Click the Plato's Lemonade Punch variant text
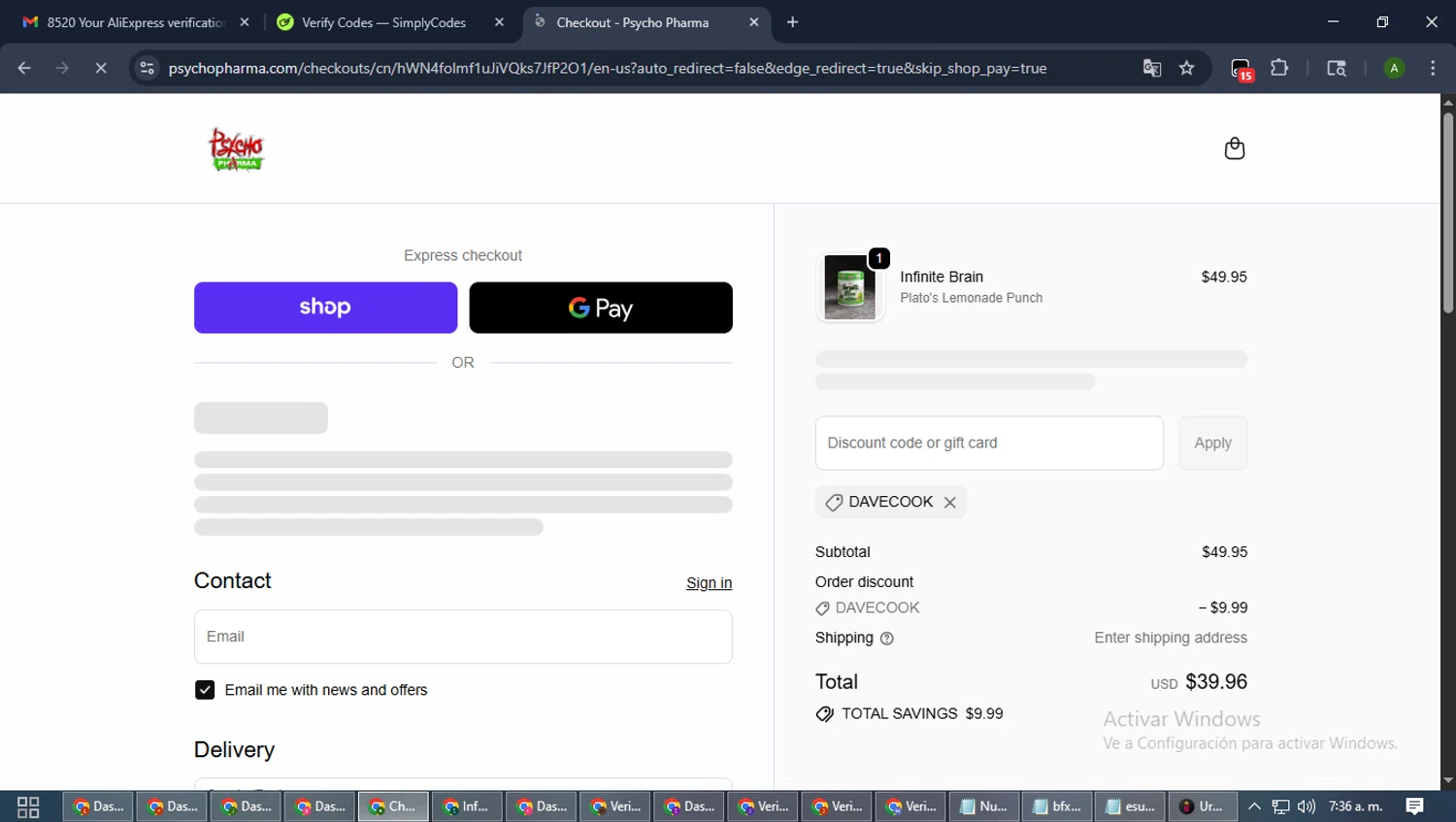 point(971,298)
